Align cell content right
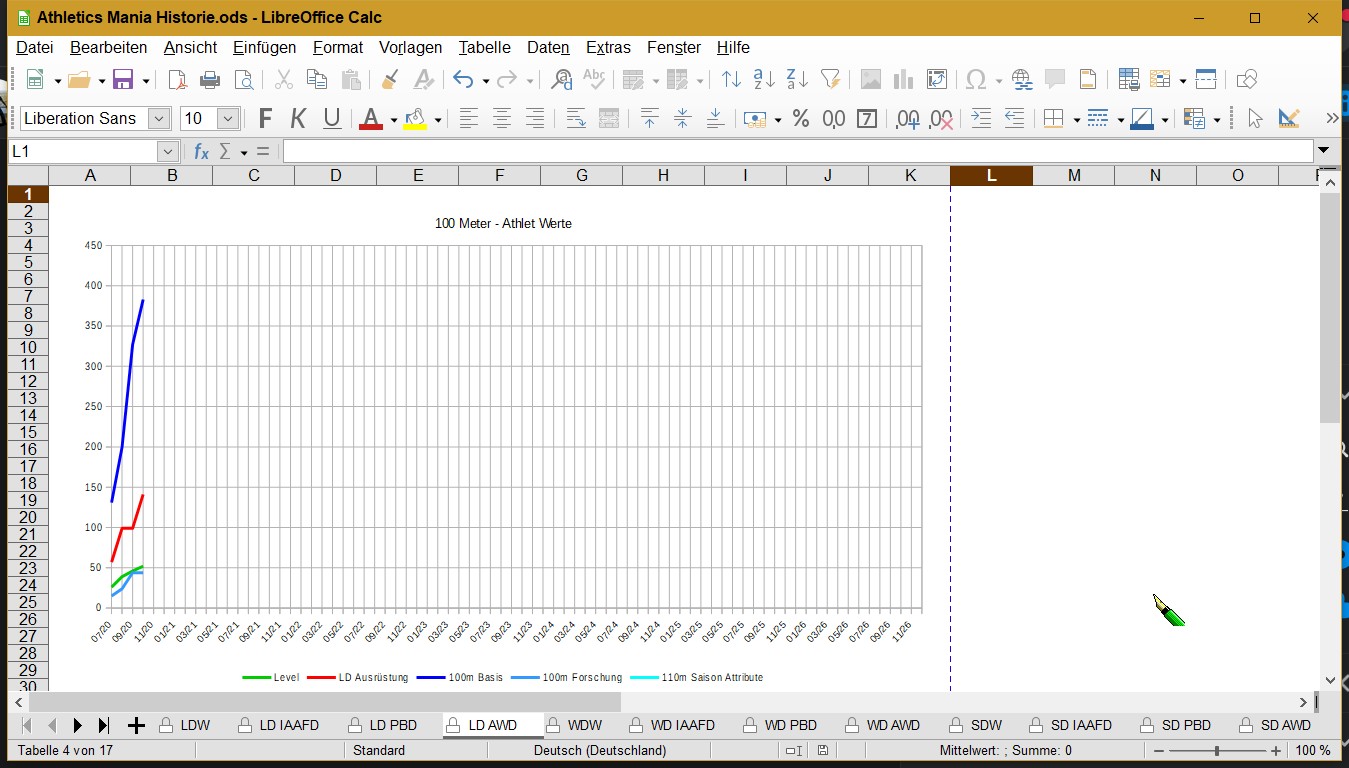The image size is (1349, 768). 535,119
